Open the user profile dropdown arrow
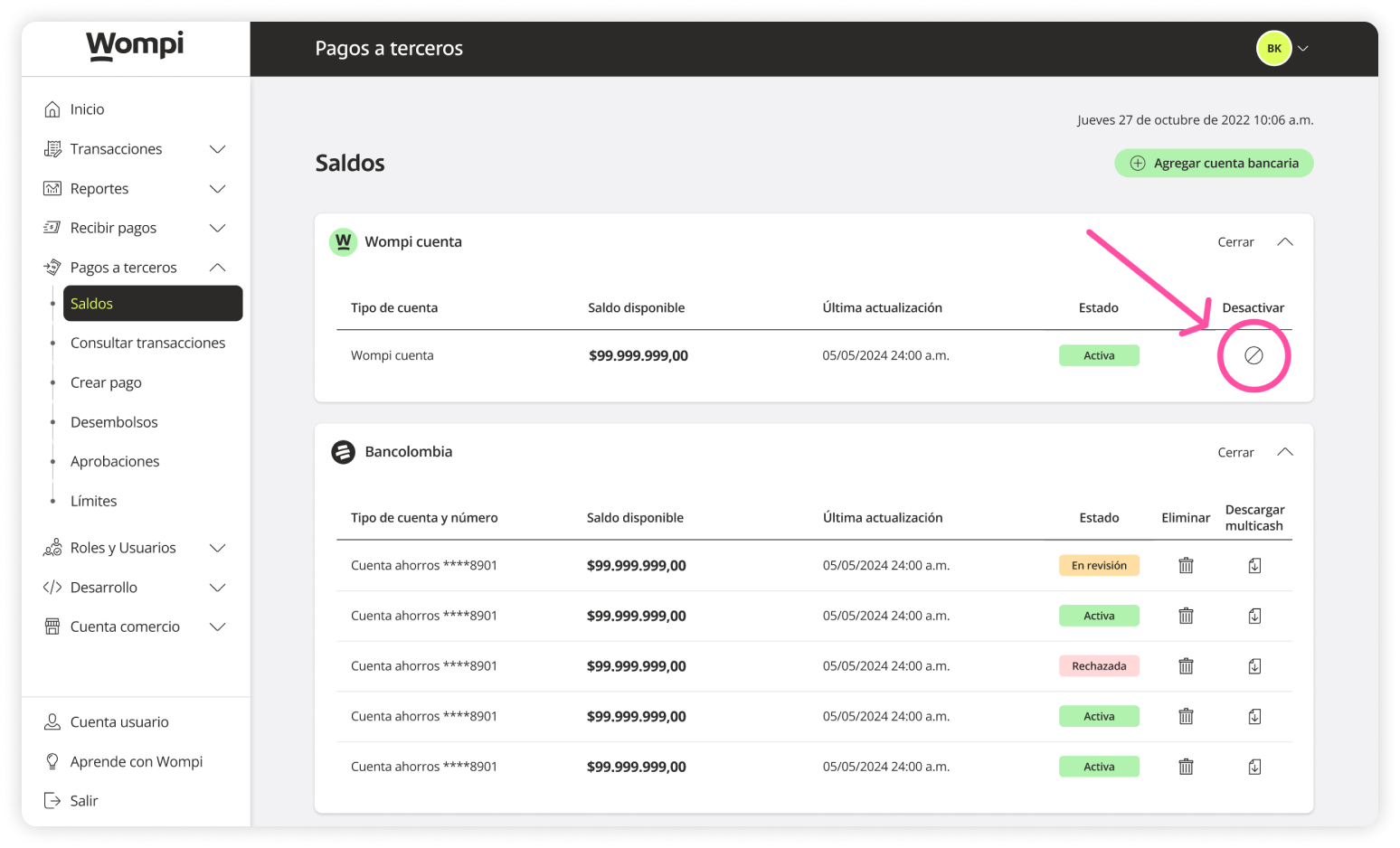The image size is (1400, 848). pyautogui.click(x=1303, y=49)
